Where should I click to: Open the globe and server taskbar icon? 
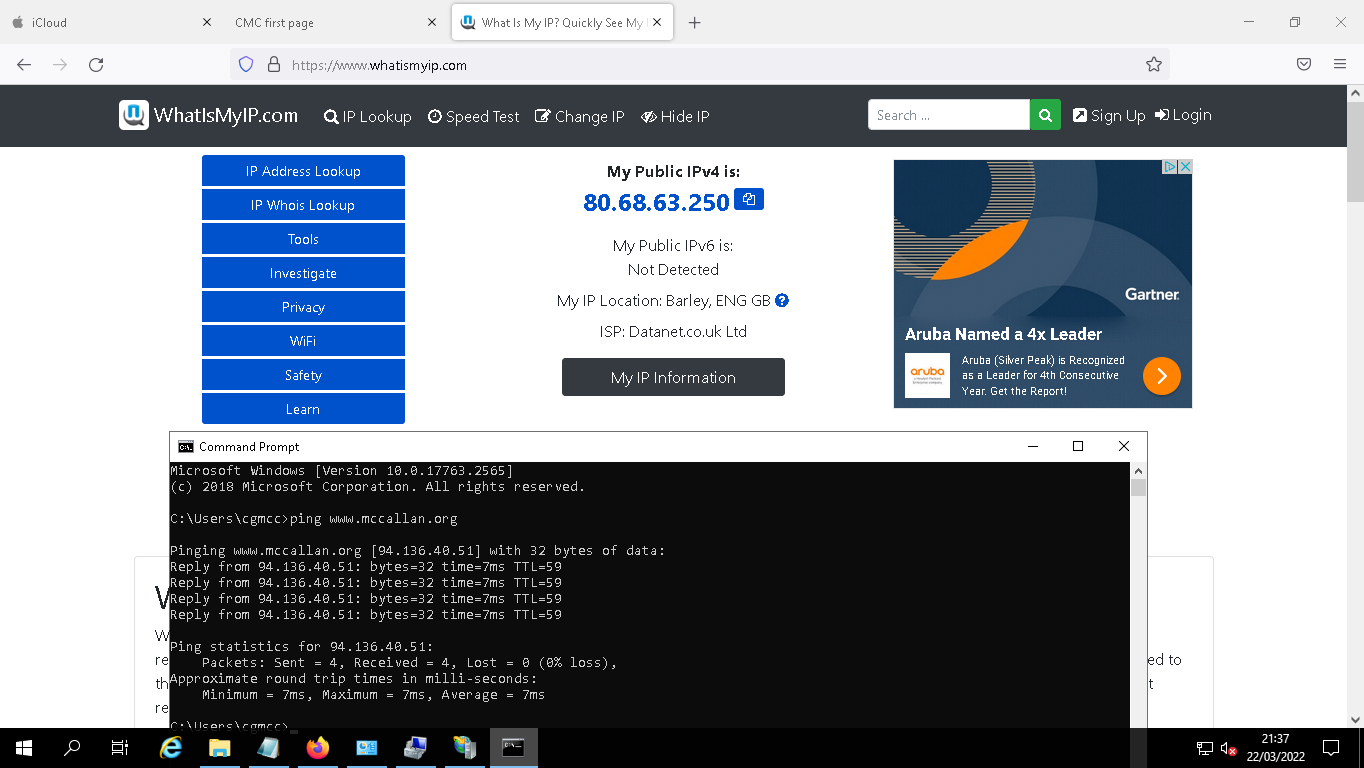[464, 748]
